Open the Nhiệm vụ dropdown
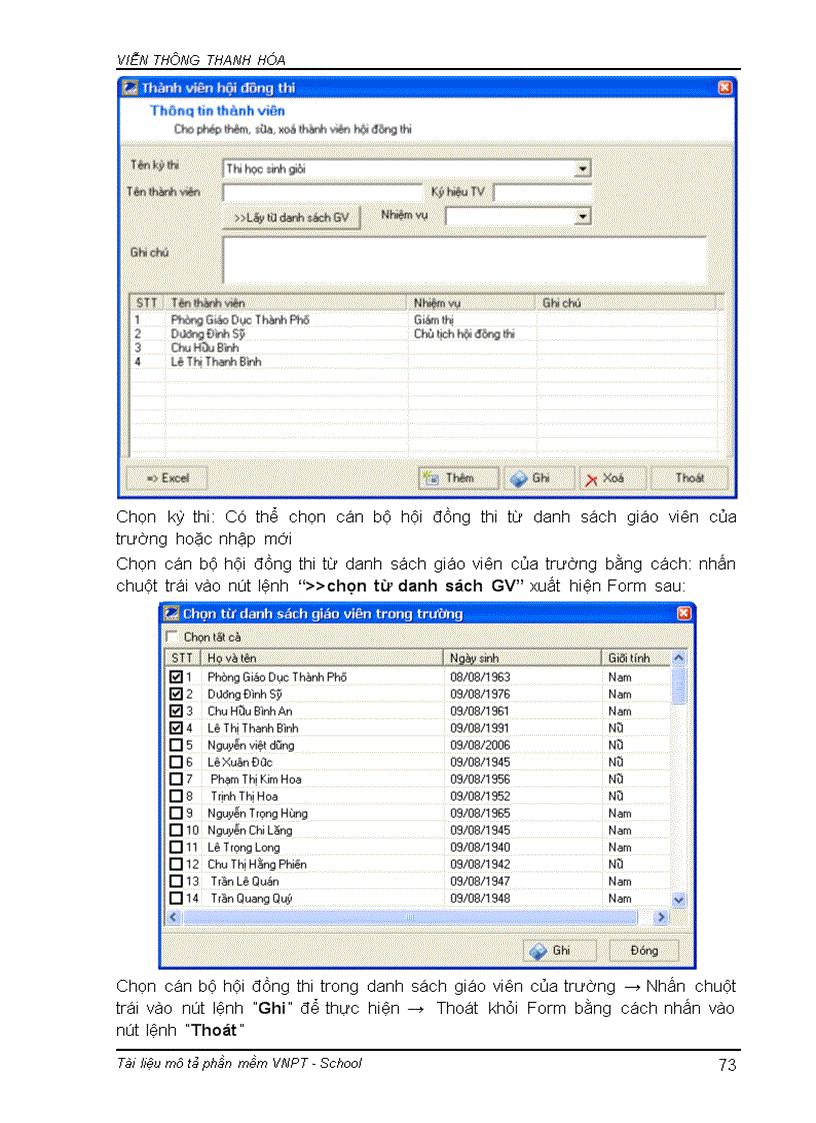This screenshot has height=1123, width=816. pyautogui.click(x=582, y=215)
